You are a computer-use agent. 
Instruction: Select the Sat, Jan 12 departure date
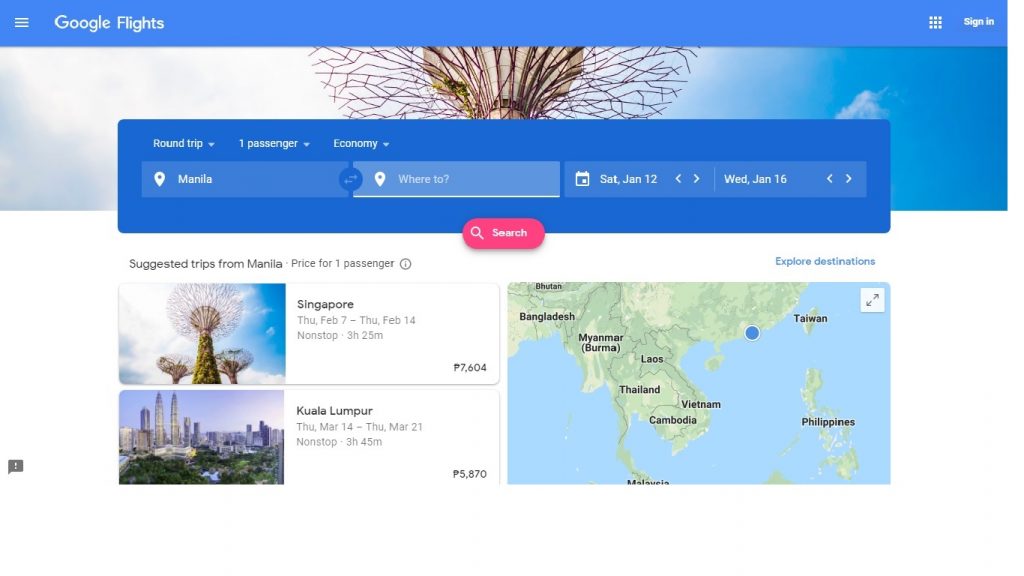[x=628, y=179]
